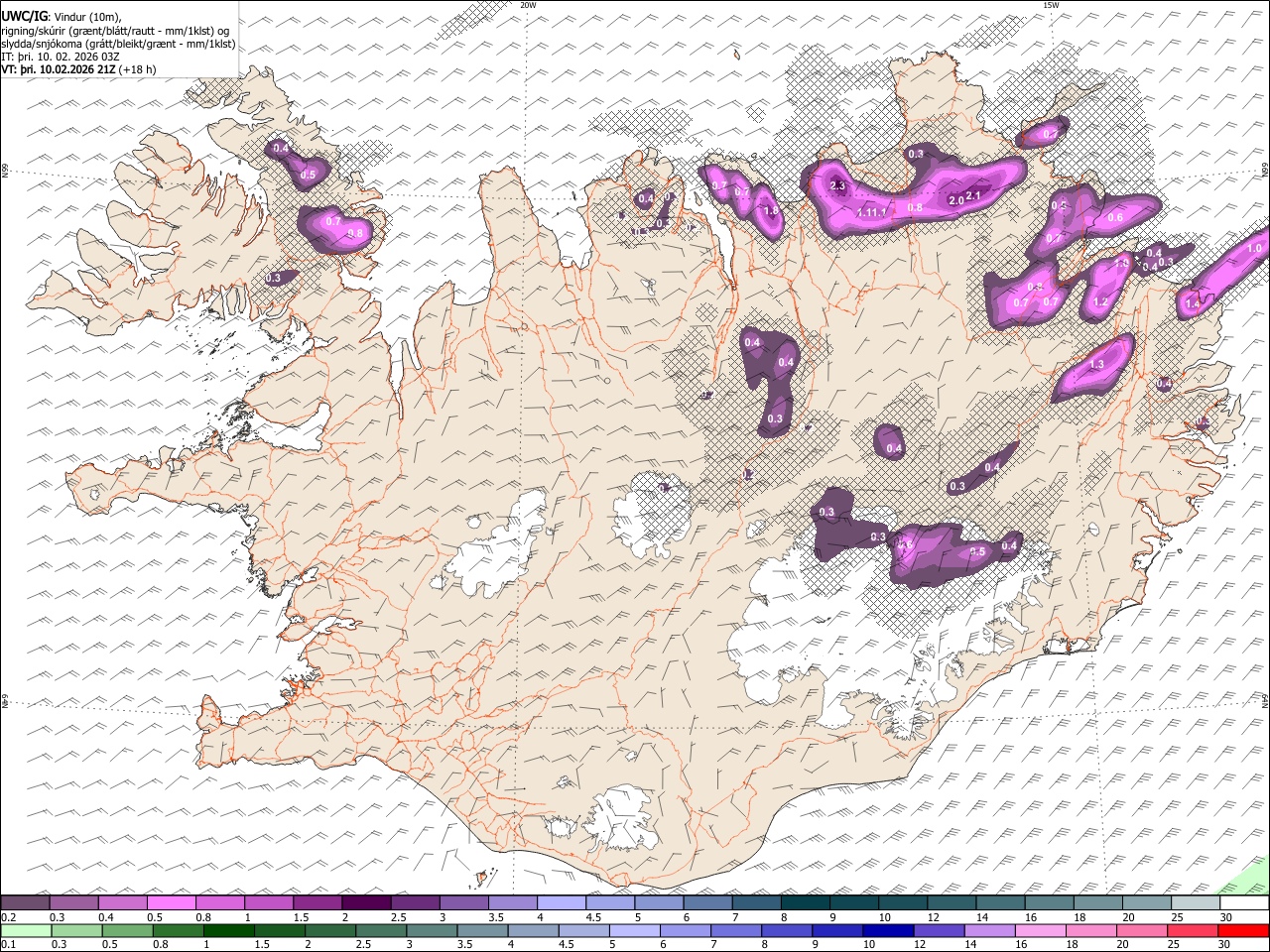Image resolution: width=1270 pixels, height=952 pixels.
Task: Select the lower legend swatch labeled 3.5
Action: (x=482, y=930)
